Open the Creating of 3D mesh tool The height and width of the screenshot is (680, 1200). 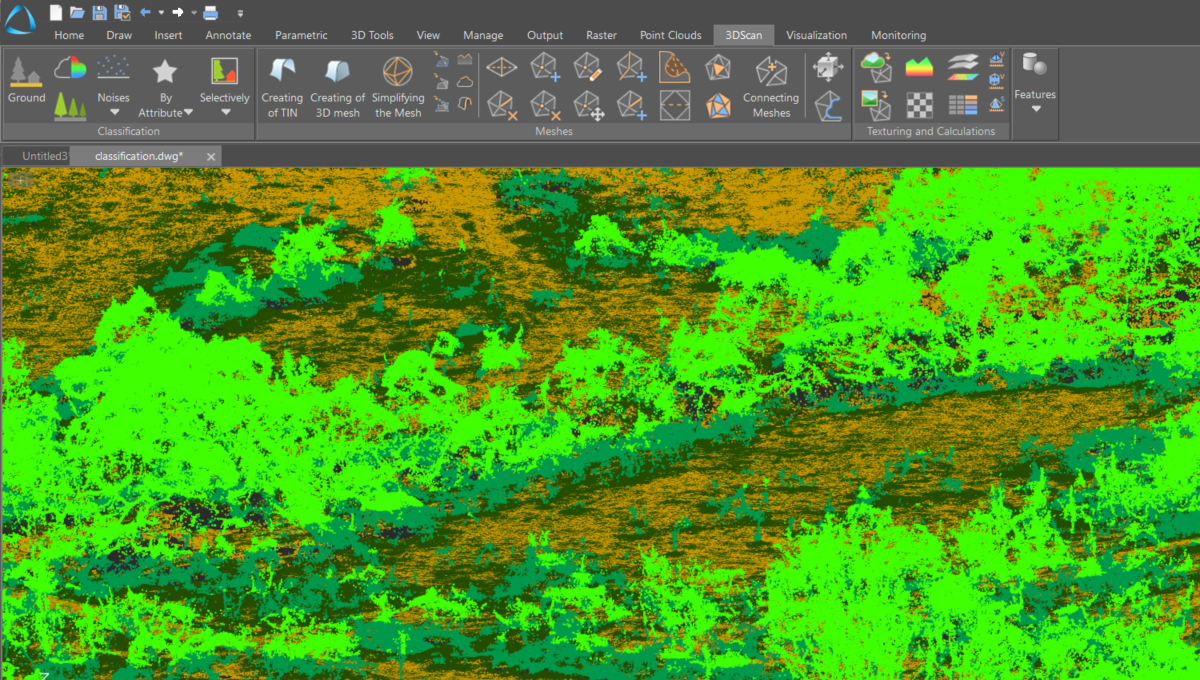pyautogui.click(x=337, y=87)
